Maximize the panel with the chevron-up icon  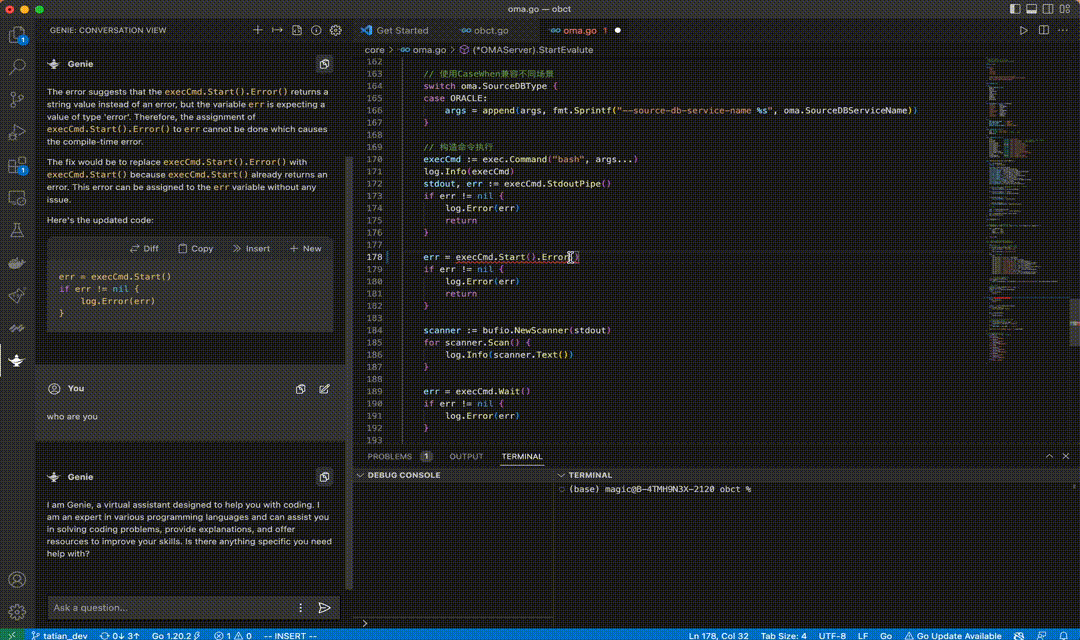pos(1048,456)
